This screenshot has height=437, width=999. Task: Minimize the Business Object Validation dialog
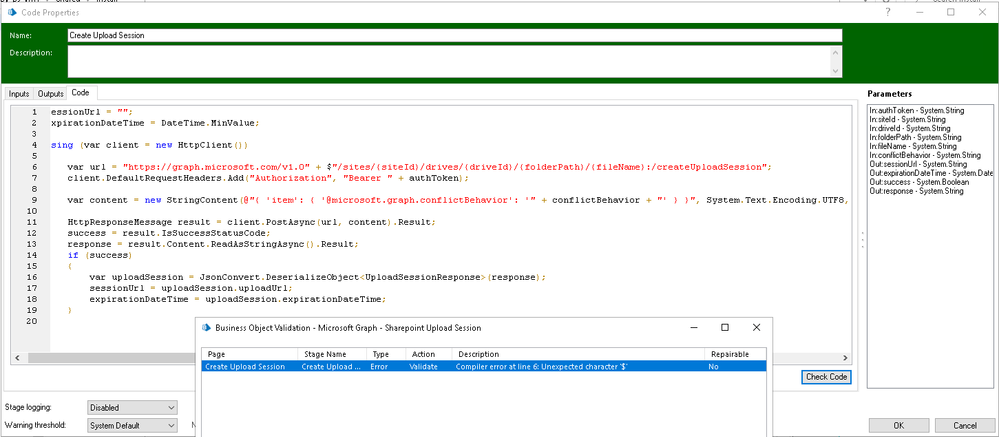tap(693, 328)
